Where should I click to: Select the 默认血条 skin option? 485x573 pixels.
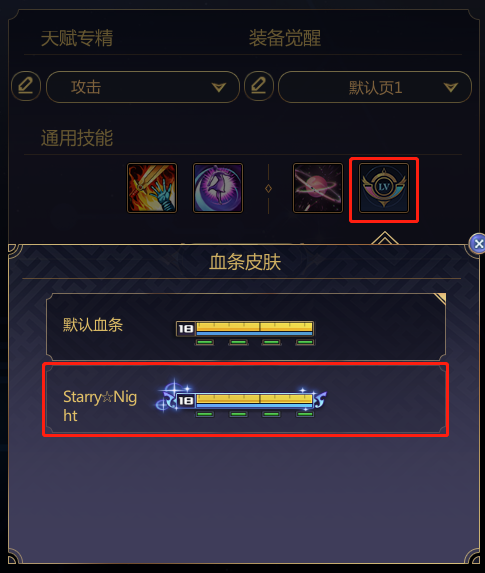[x=246, y=327]
